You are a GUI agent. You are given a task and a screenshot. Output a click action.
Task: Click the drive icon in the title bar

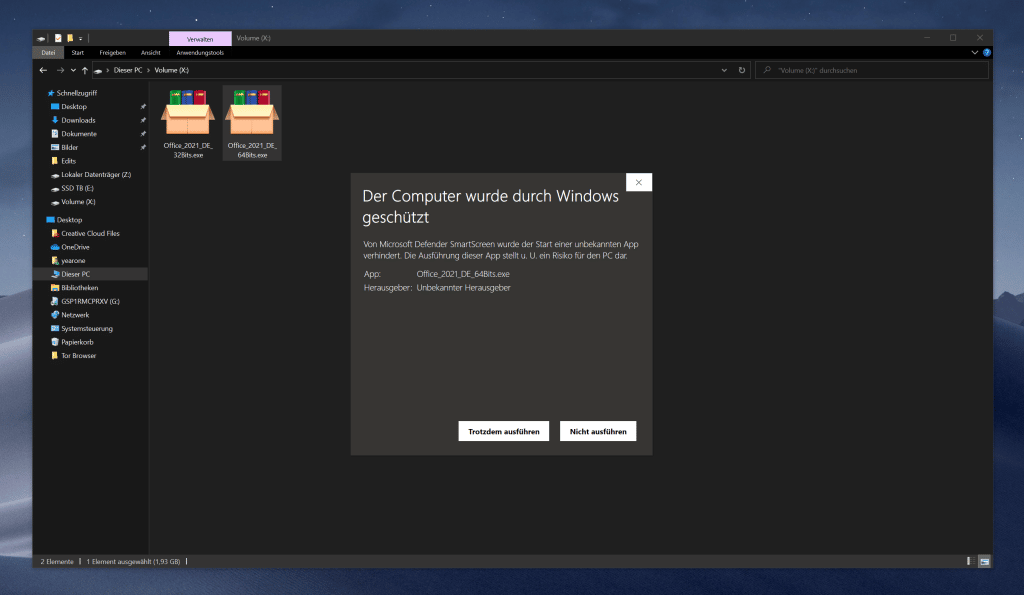[x=41, y=39]
